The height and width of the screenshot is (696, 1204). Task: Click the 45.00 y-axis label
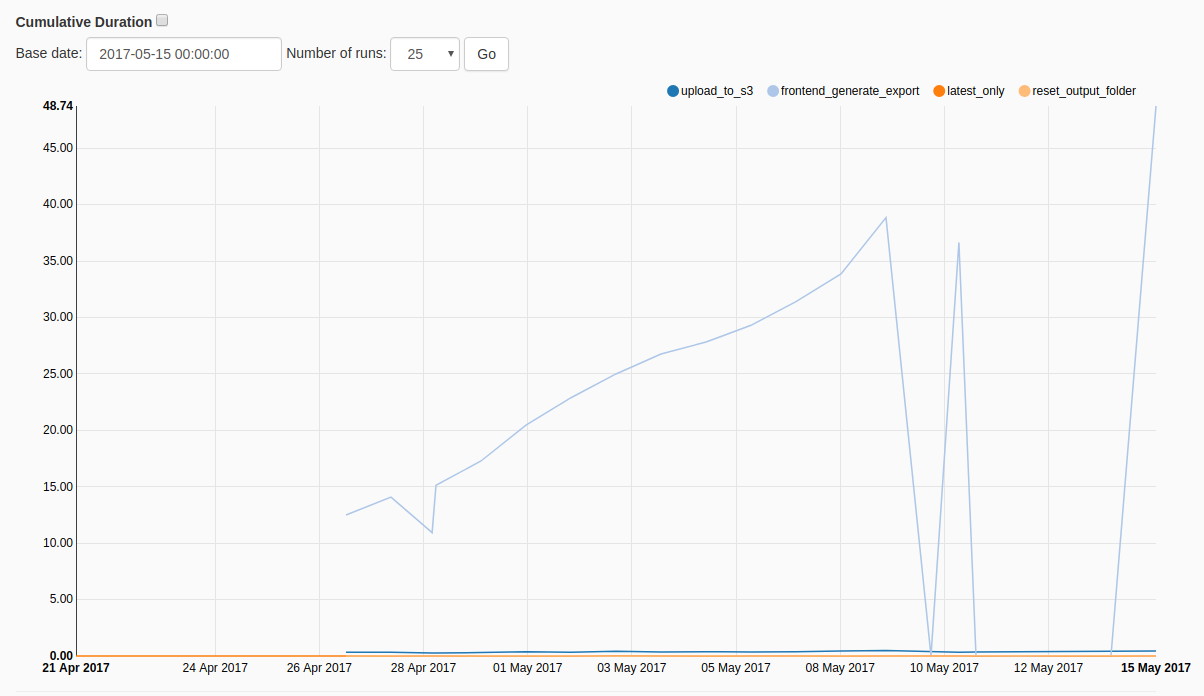tap(58, 148)
